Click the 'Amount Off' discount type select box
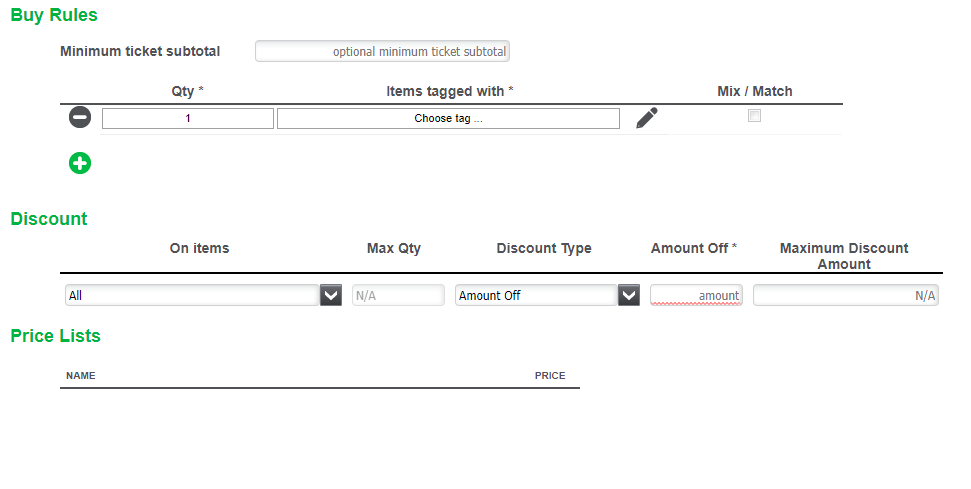Screen dimensions: 971x489 (x=536, y=295)
